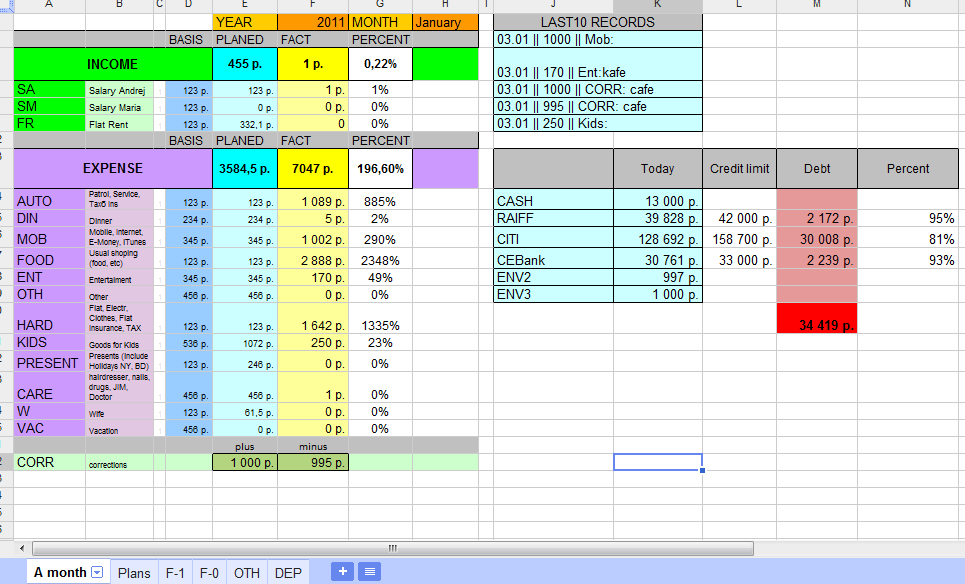Select KIDS planned value 1072 p.

pyautogui.click(x=245, y=343)
